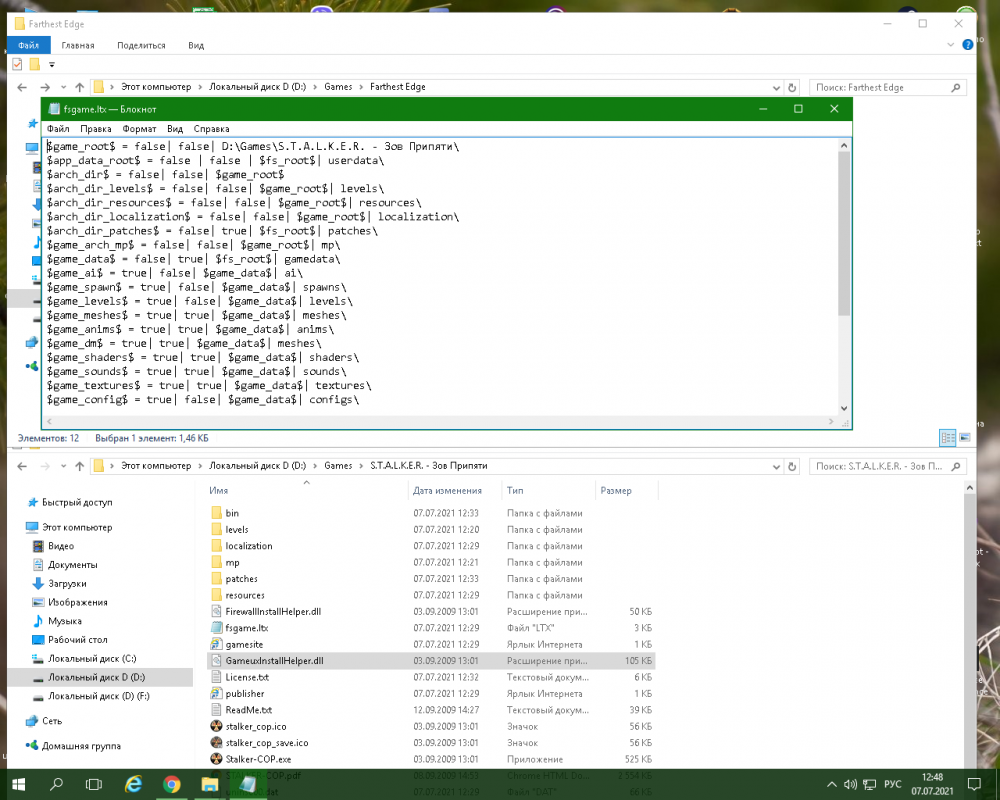This screenshot has height=800, width=1000.
Task: Switch to the Главная ribbon tab
Action: point(78,45)
